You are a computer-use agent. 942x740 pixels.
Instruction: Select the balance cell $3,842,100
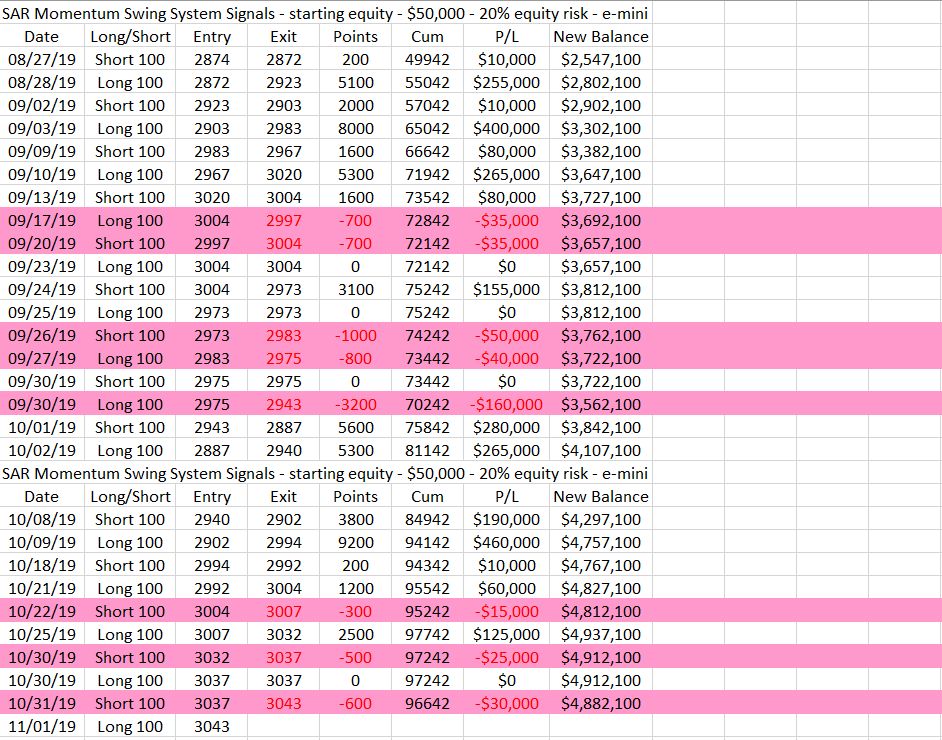coord(601,428)
